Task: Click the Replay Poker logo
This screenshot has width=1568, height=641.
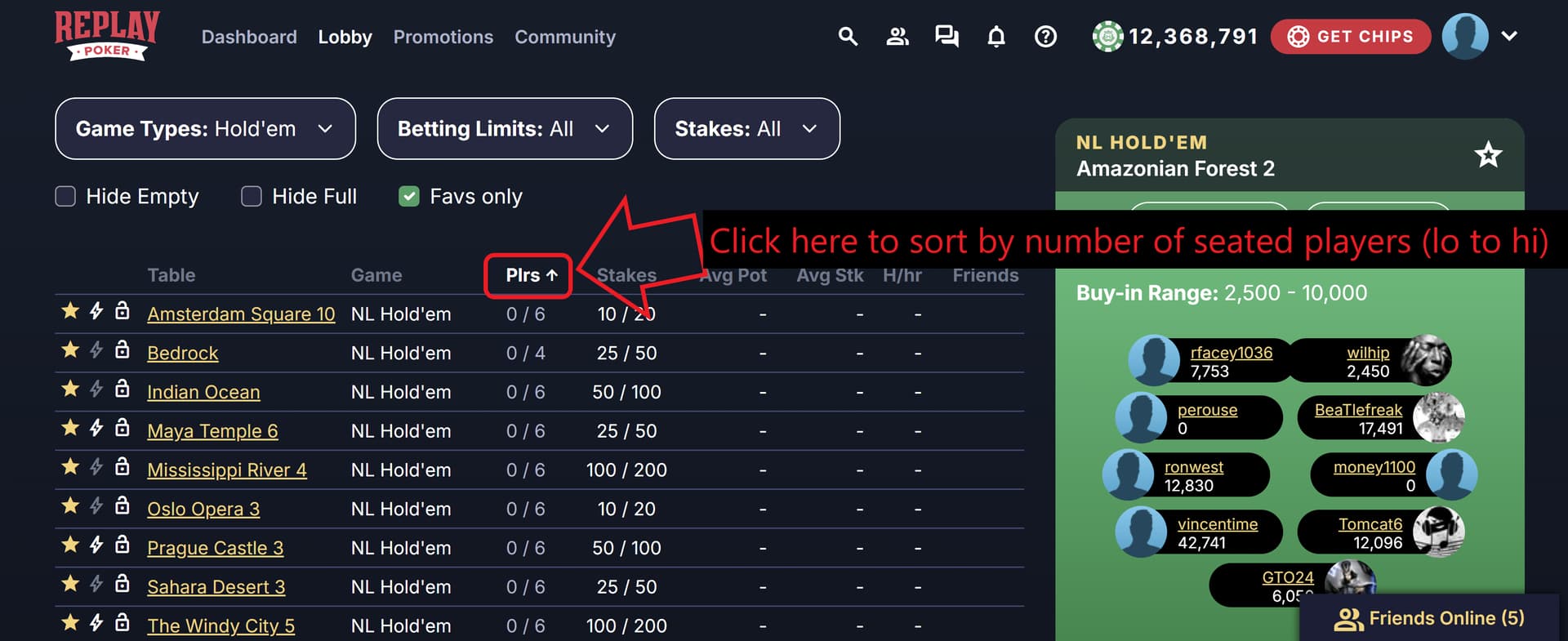Action: pos(107,36)
